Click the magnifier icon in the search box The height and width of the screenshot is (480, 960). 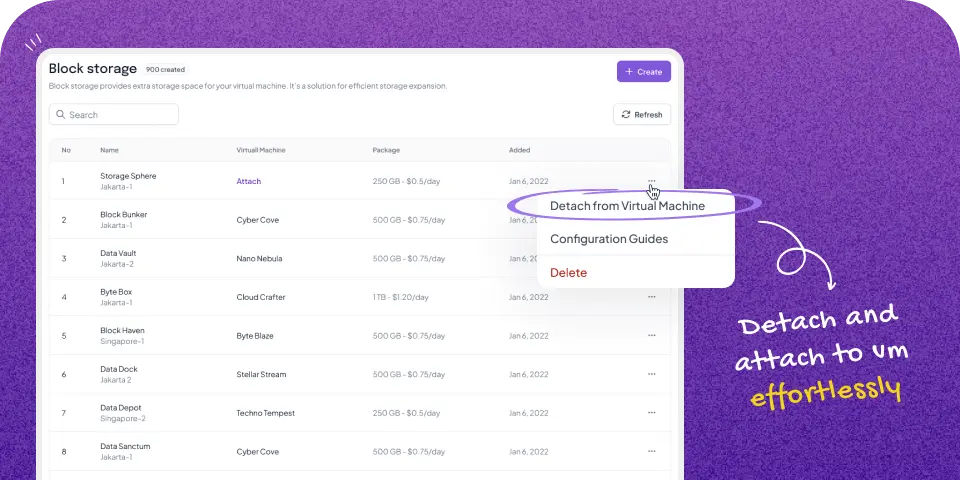(x=61, y=115)
